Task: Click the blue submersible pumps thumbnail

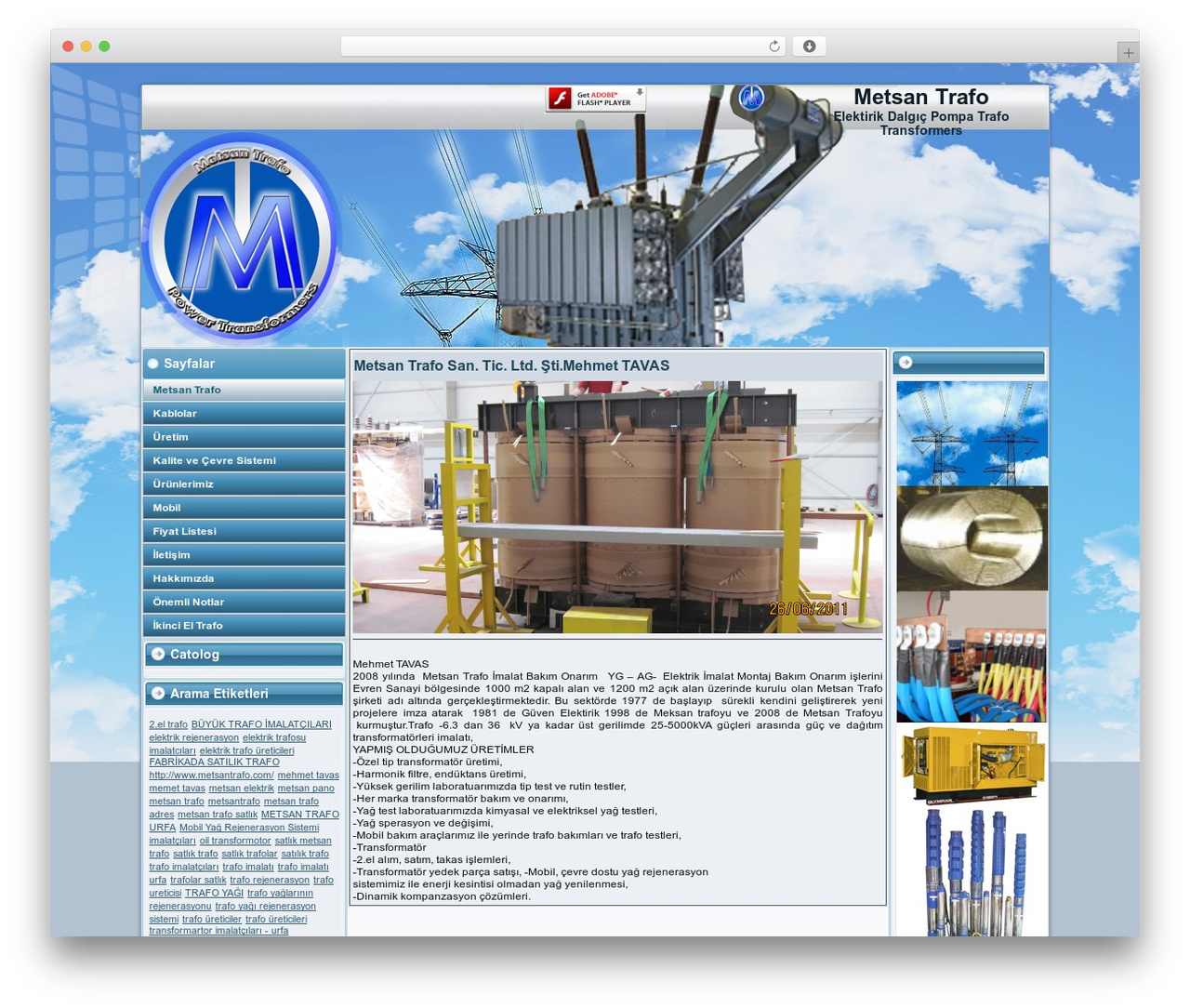Action: [972, 872]
